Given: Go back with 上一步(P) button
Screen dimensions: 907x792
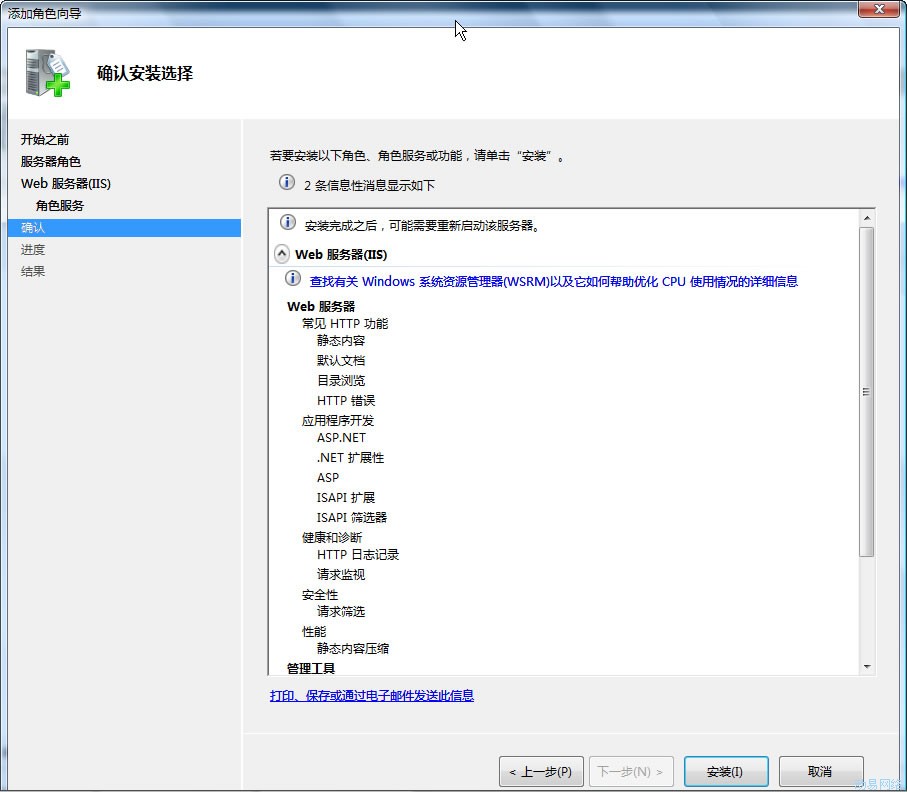Looking at the screenshot, I should pyautogui.click(x=540, y=772).
